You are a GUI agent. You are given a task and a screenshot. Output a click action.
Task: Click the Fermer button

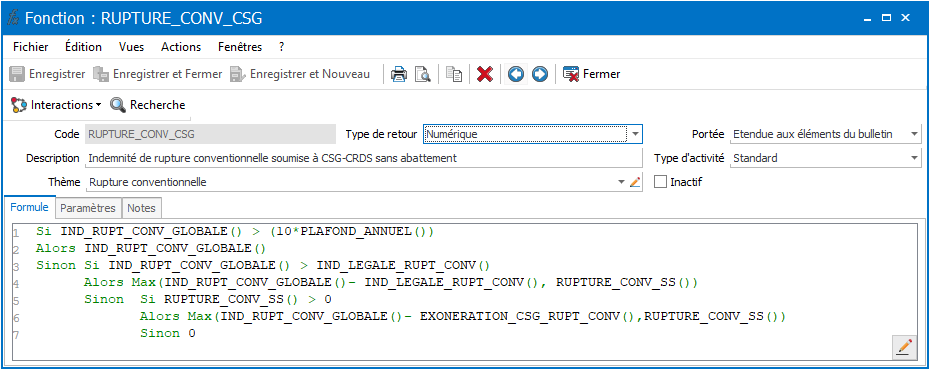[x=591, y=74]
